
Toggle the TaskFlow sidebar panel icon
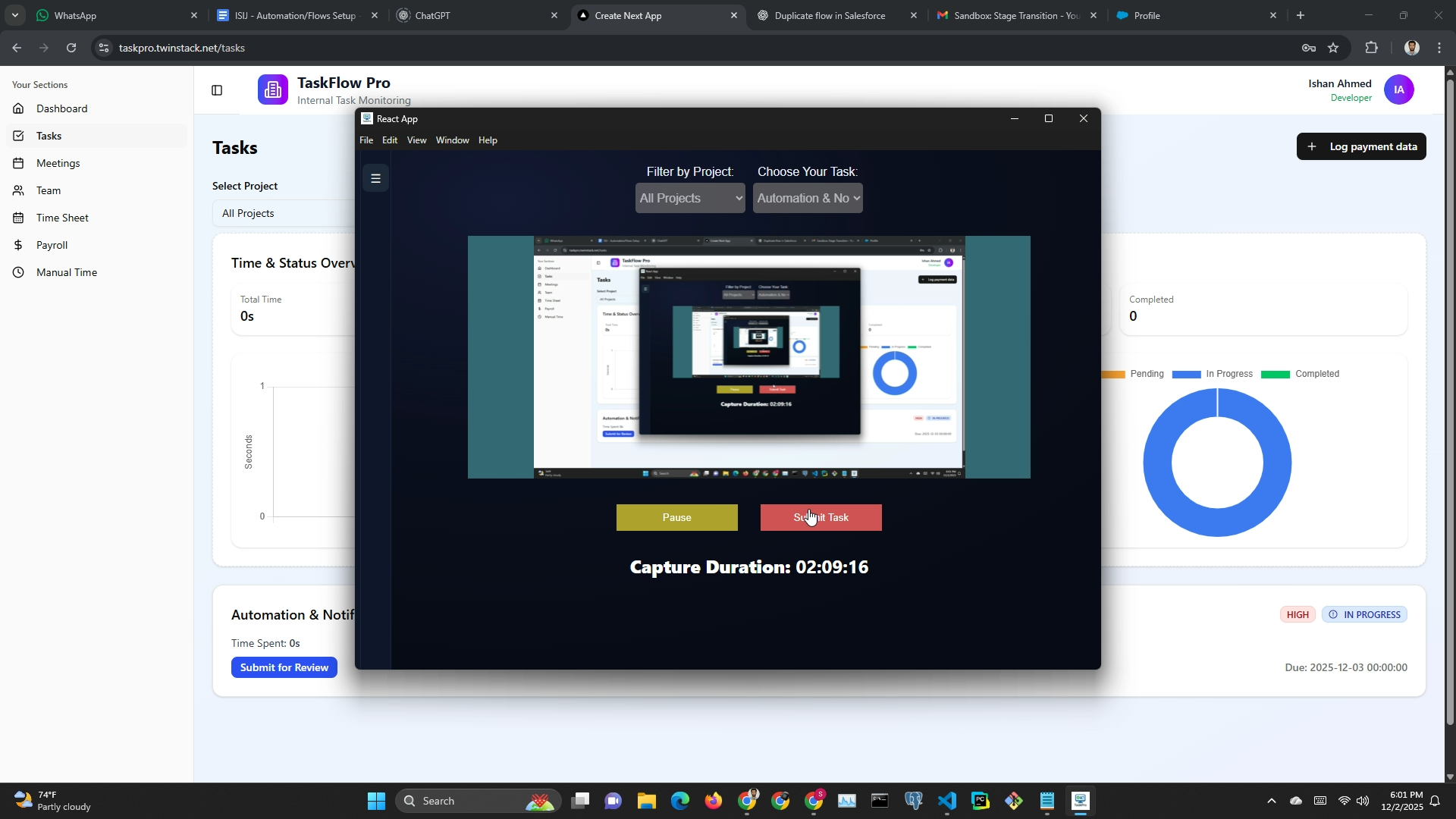217,90
